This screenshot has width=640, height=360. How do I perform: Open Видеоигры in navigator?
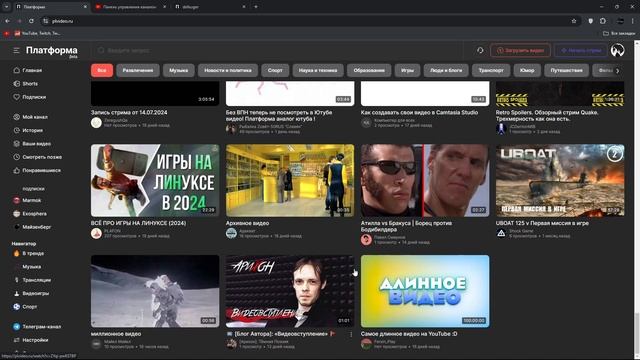pos(31,293)
